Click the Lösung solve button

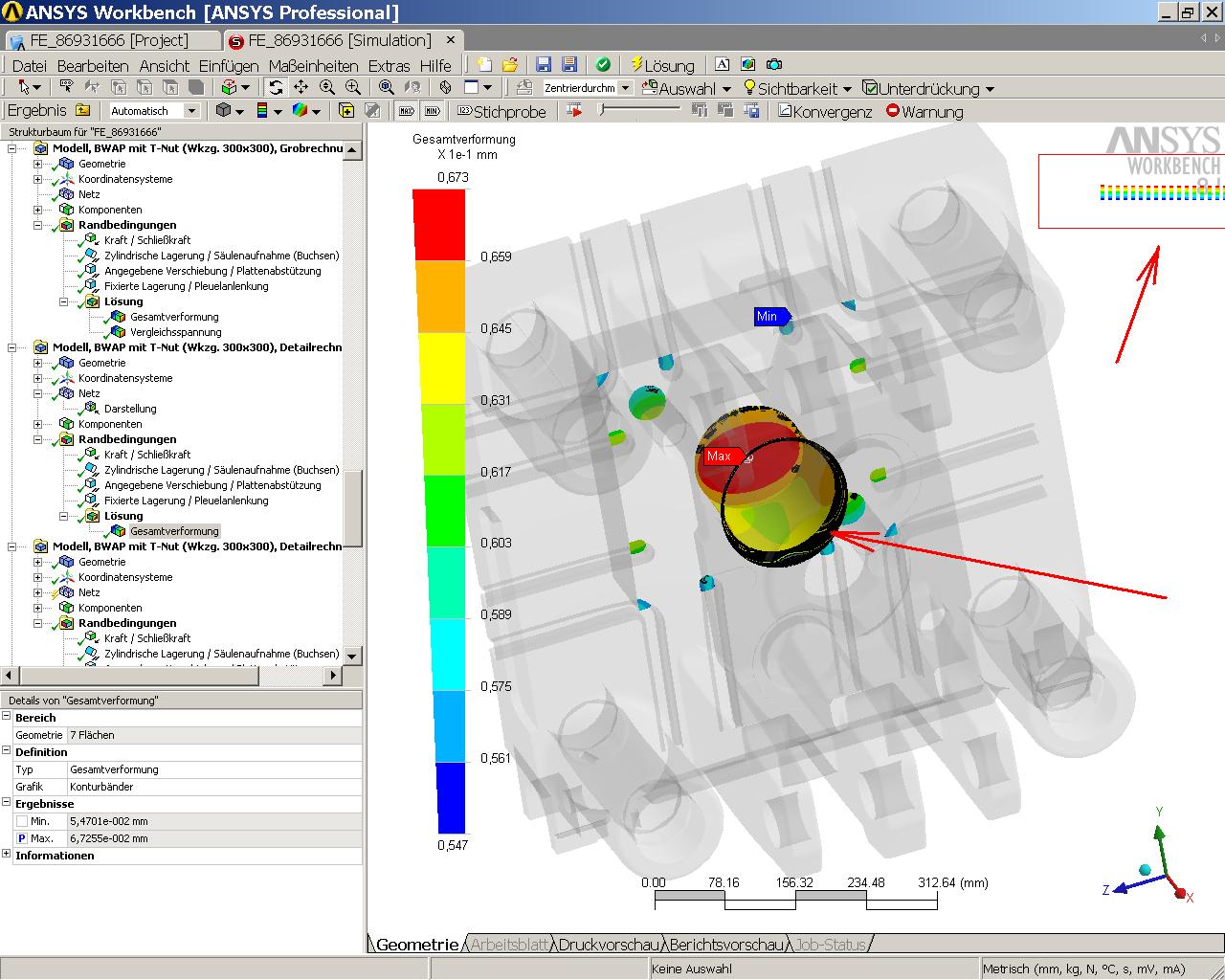point(662,64)
